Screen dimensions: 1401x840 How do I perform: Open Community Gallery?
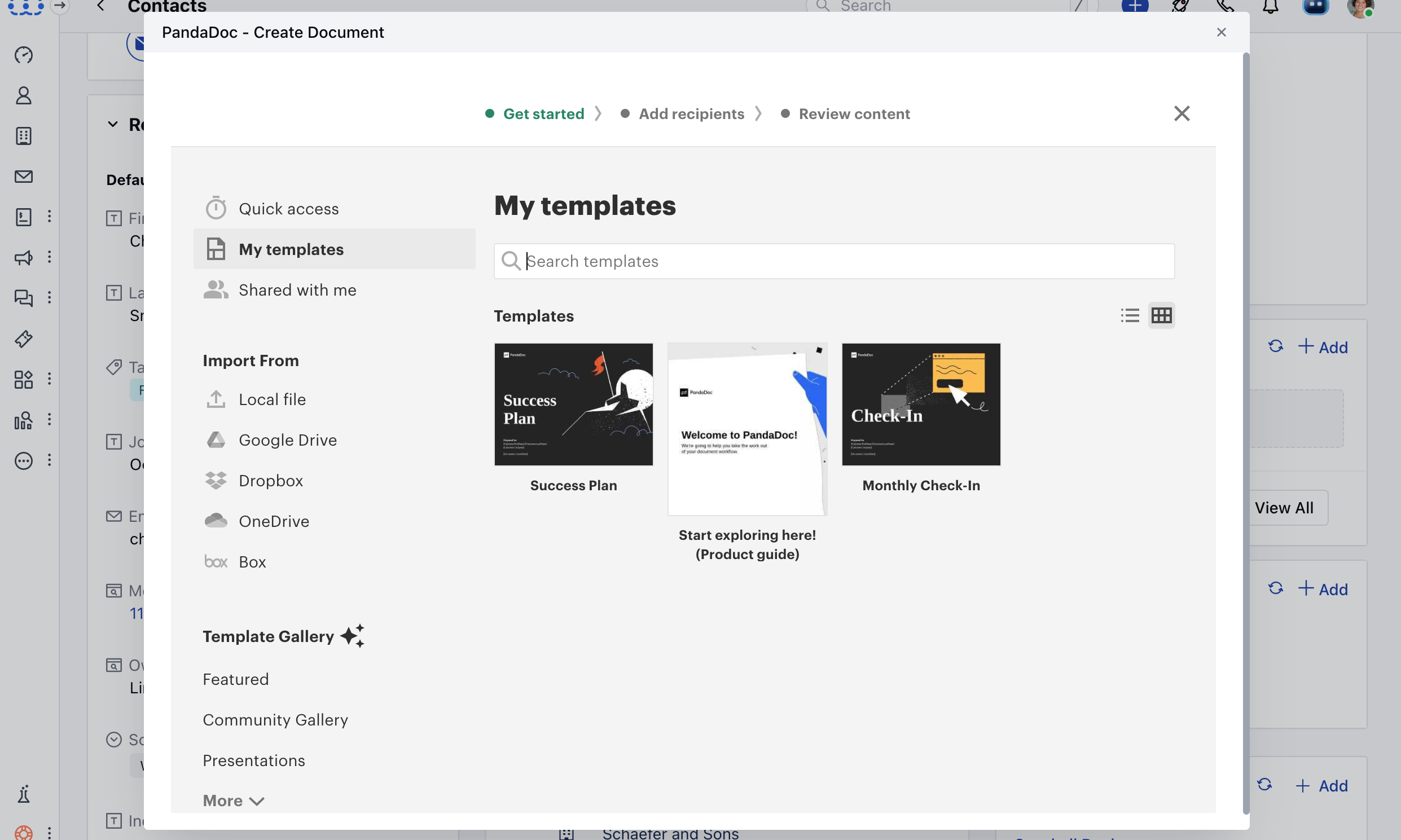click(x=275, y=720)
